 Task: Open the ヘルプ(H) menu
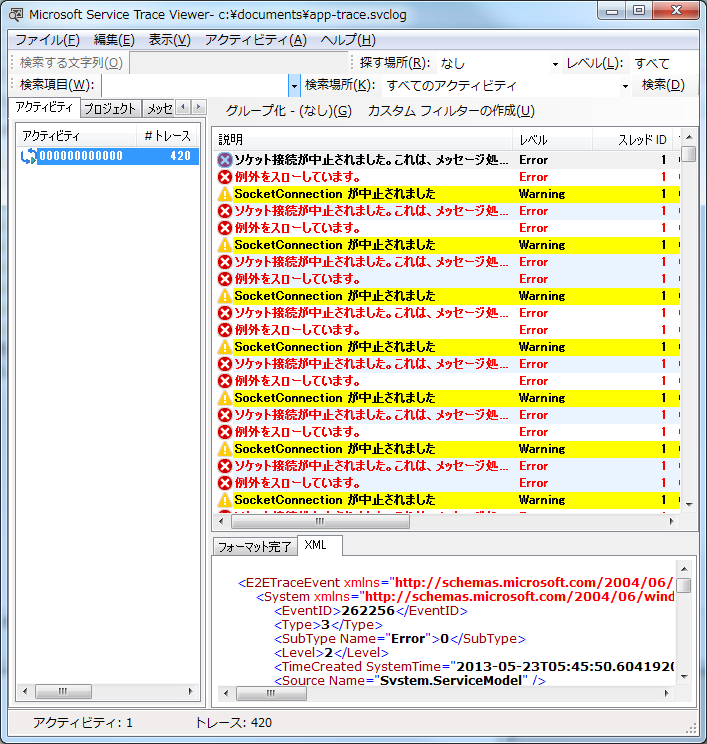coord(348,40)
